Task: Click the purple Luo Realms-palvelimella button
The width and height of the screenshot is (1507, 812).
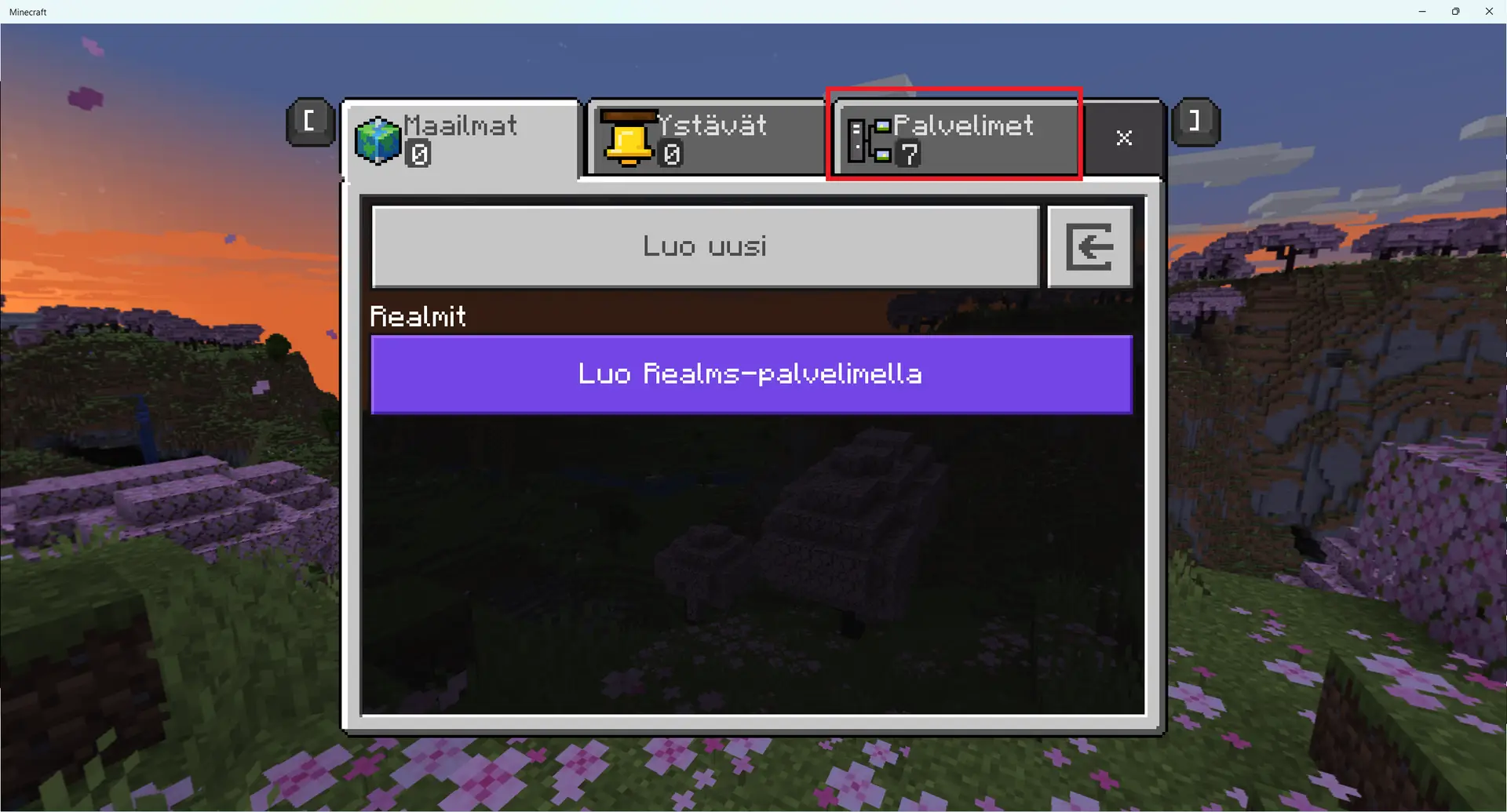Action: pyautogui.click(x=751, y=374)
